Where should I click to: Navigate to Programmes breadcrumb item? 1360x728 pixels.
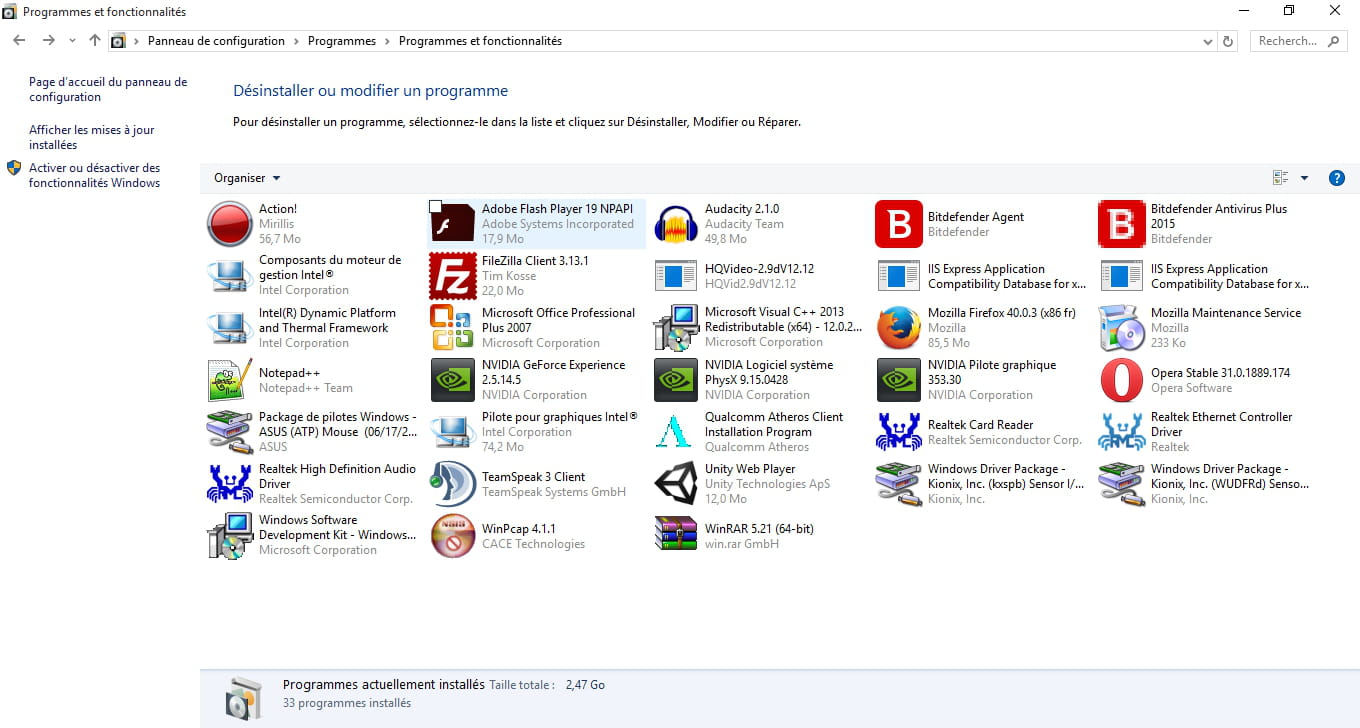click(x=341, y=41)
